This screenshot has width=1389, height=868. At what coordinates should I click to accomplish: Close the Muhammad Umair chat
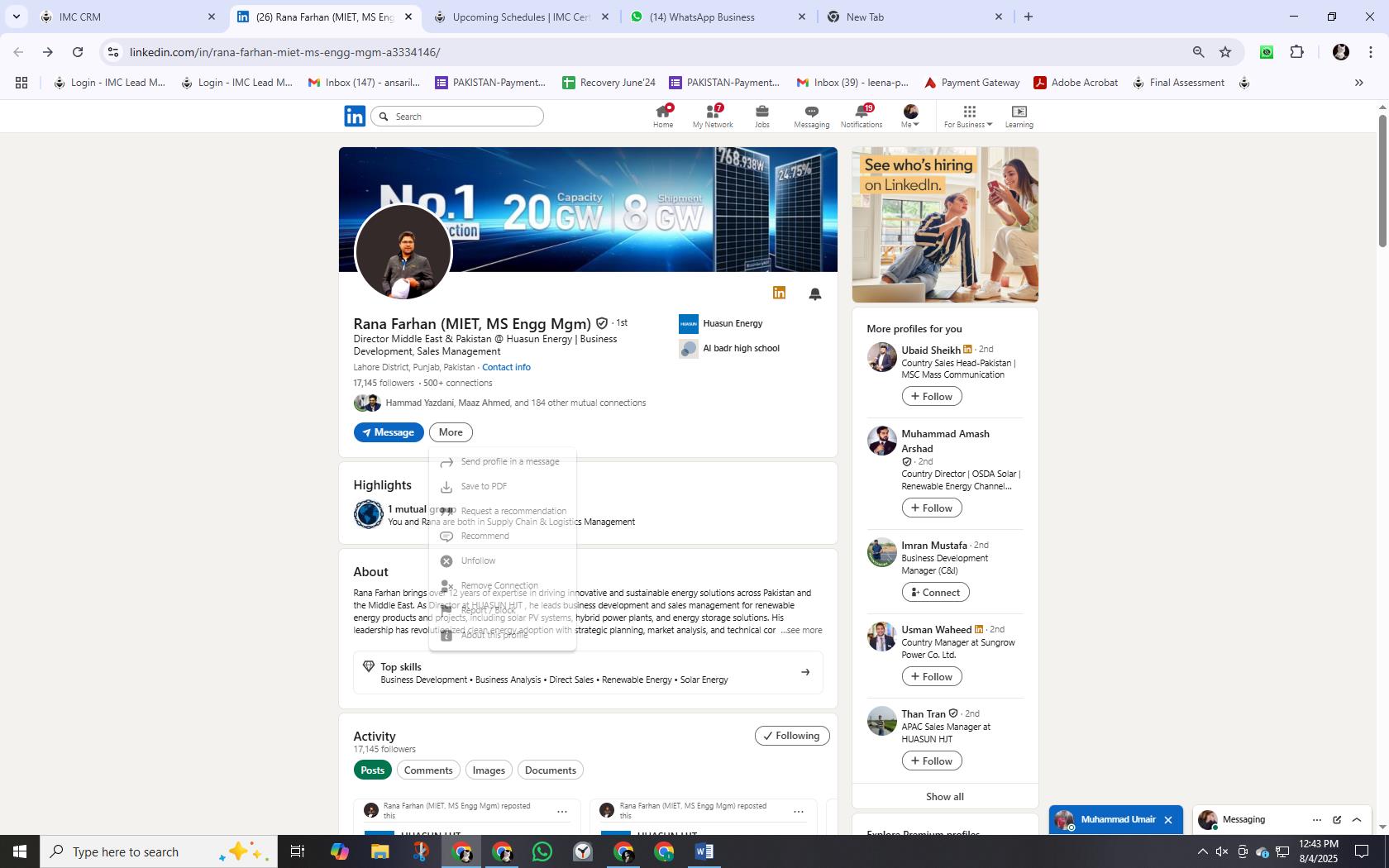pos(1168,820)
